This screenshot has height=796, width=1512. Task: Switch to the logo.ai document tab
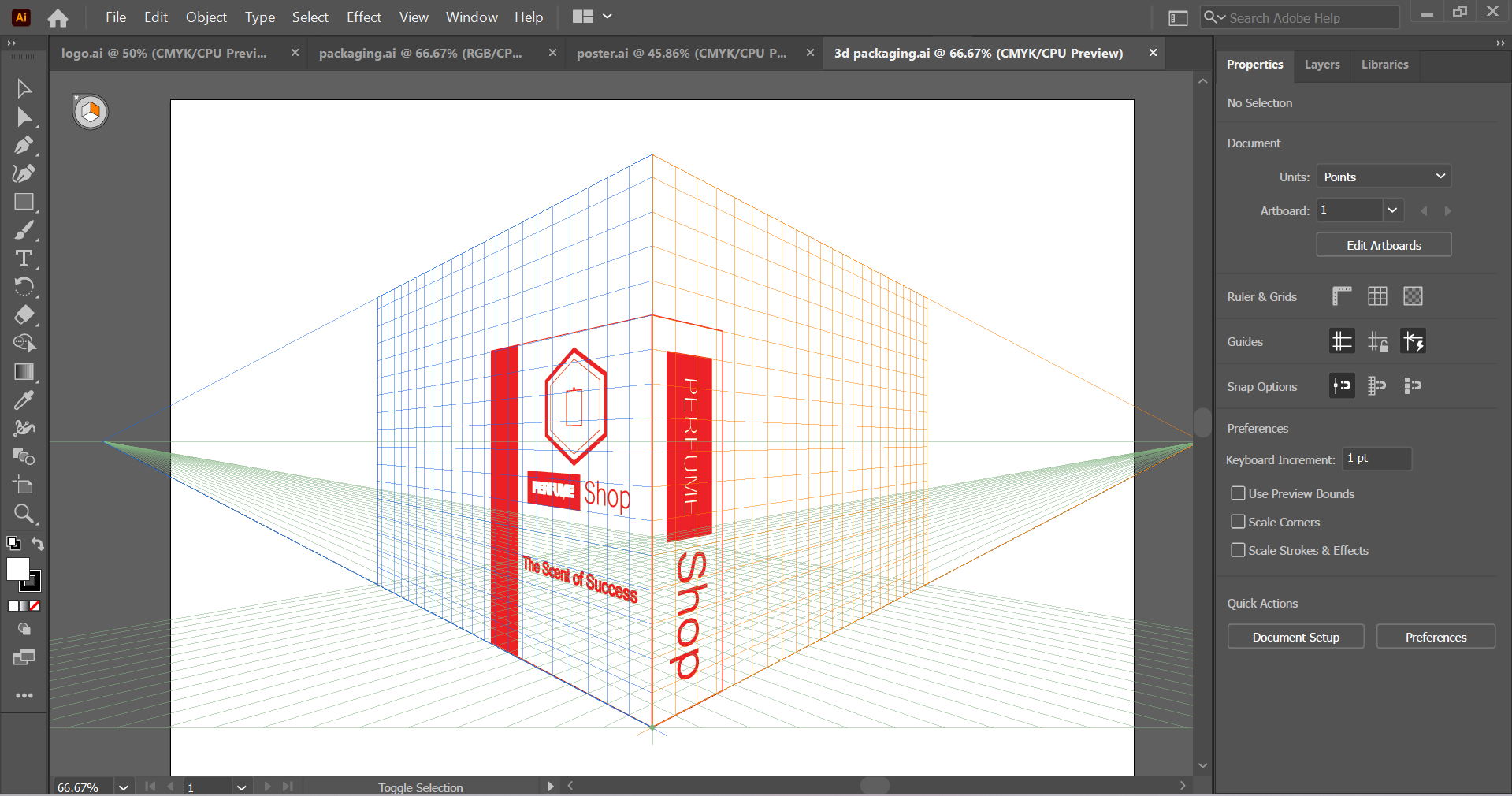coord(164,53)
